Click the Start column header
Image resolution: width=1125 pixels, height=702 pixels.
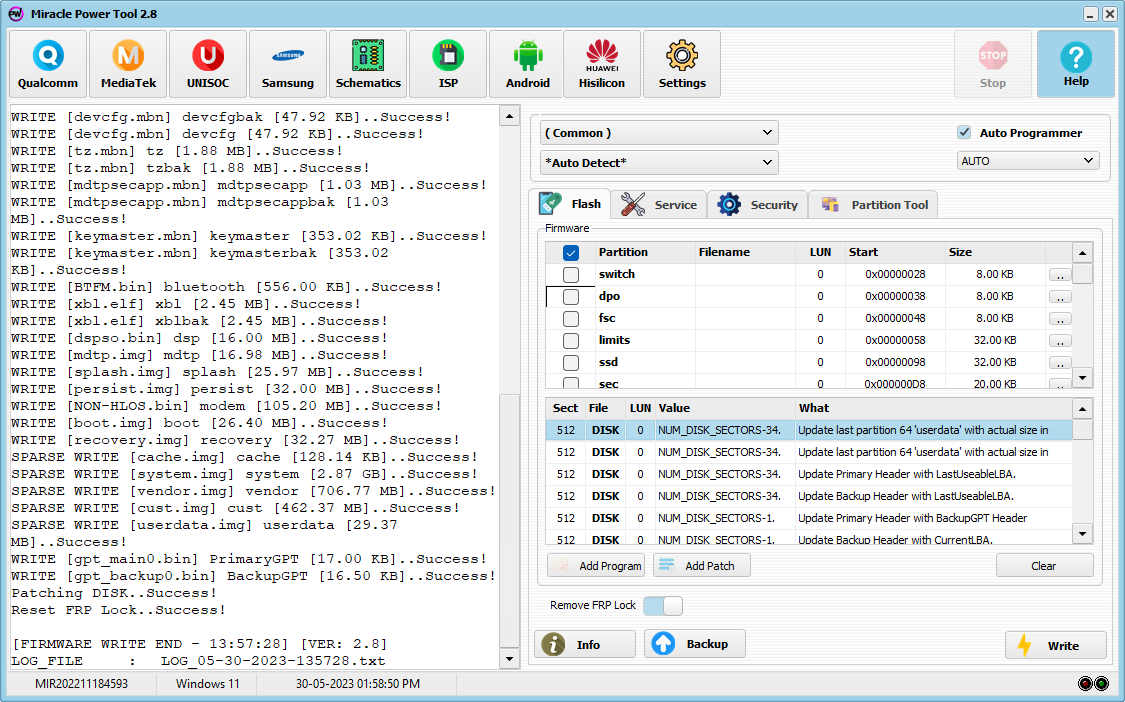(895, 252)
